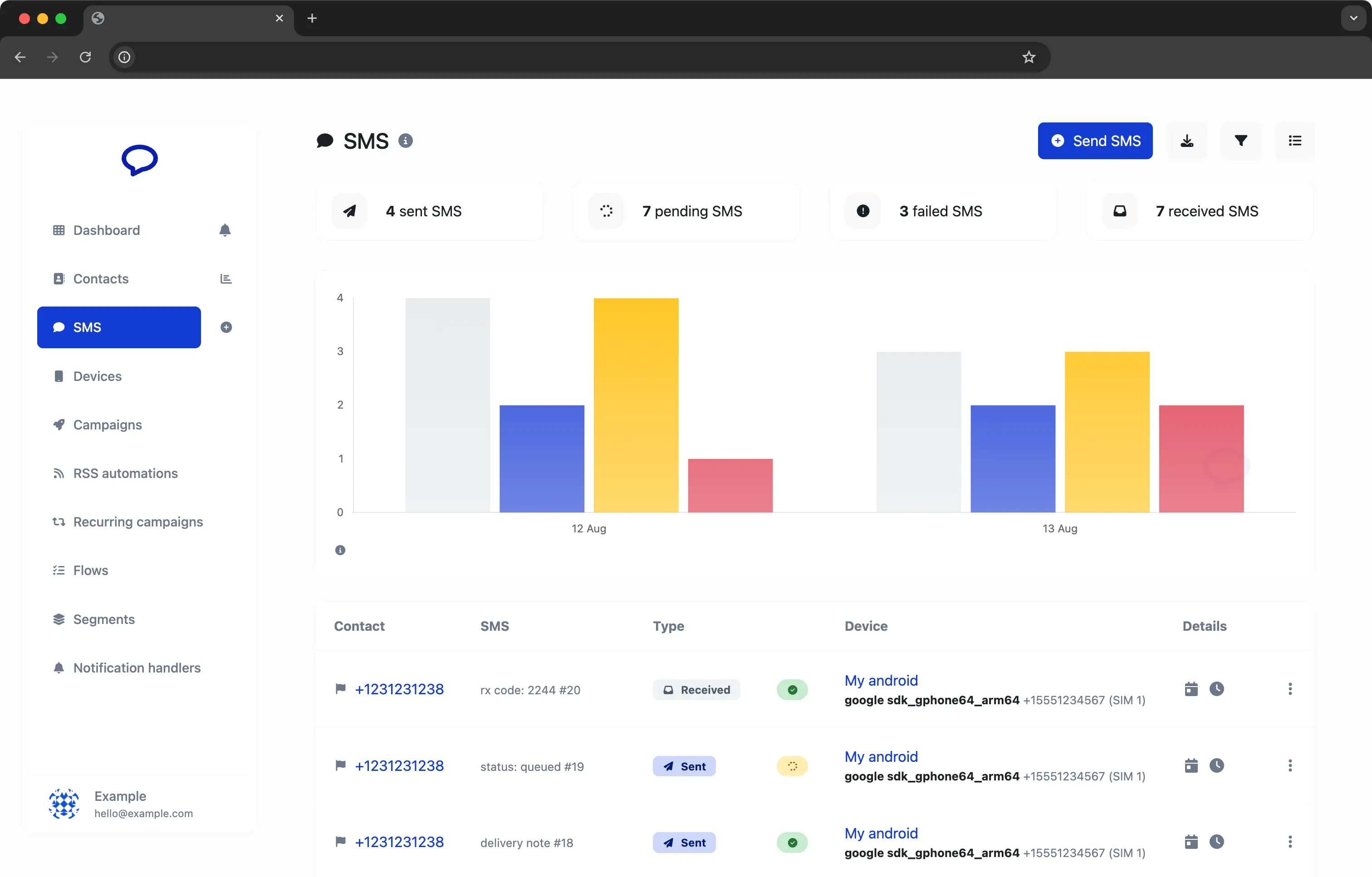1372x877 pixels.
Task: Select the list view icon in the top toolbar
Action: 1294,141
